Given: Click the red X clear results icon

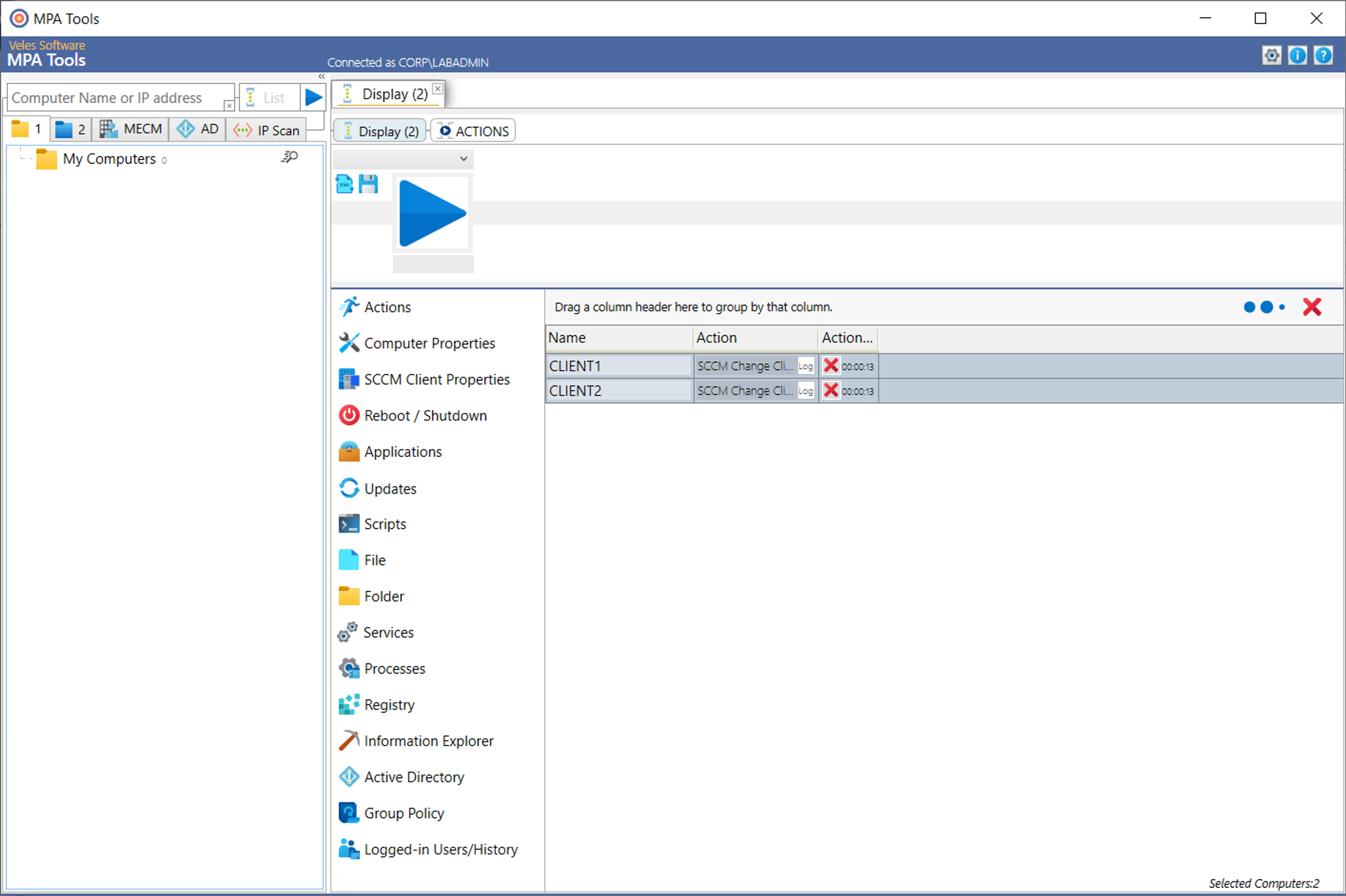Looking at the screenshot, I should [x=1312, y=307].
